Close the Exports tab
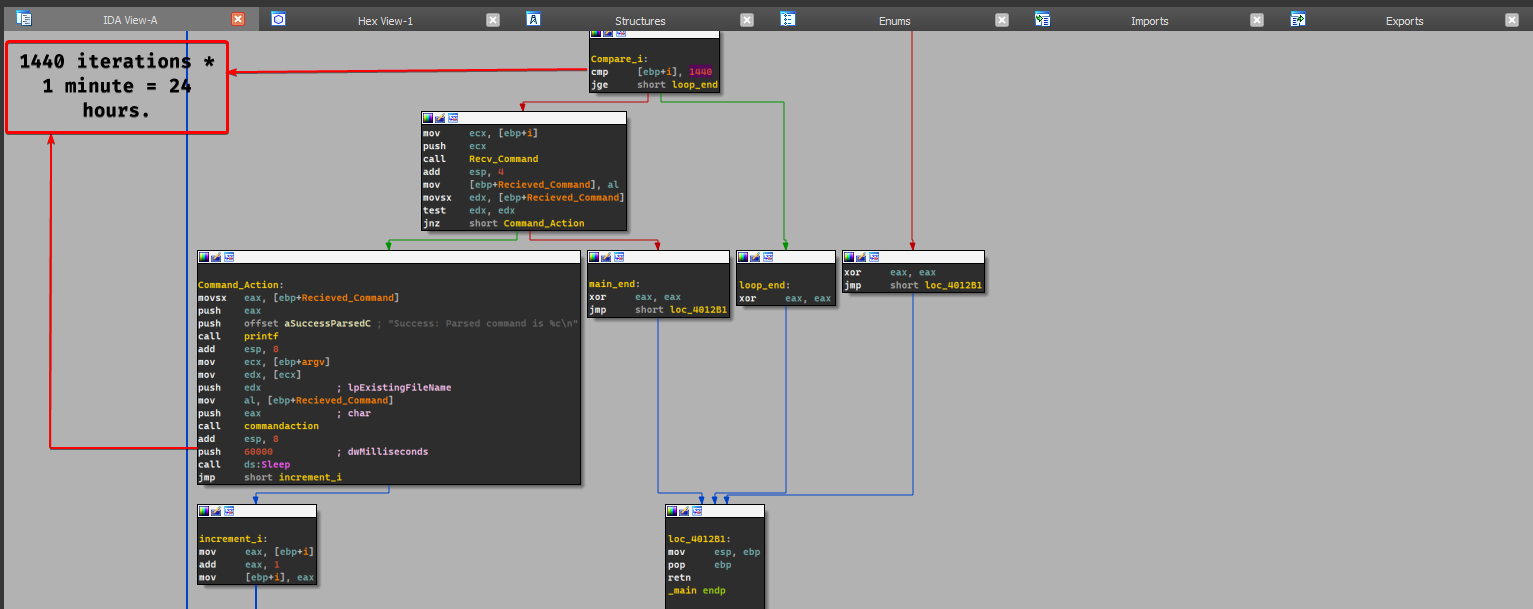Image resolution: width=1533 pixels, height=609 pixels. click(1513, 20)
